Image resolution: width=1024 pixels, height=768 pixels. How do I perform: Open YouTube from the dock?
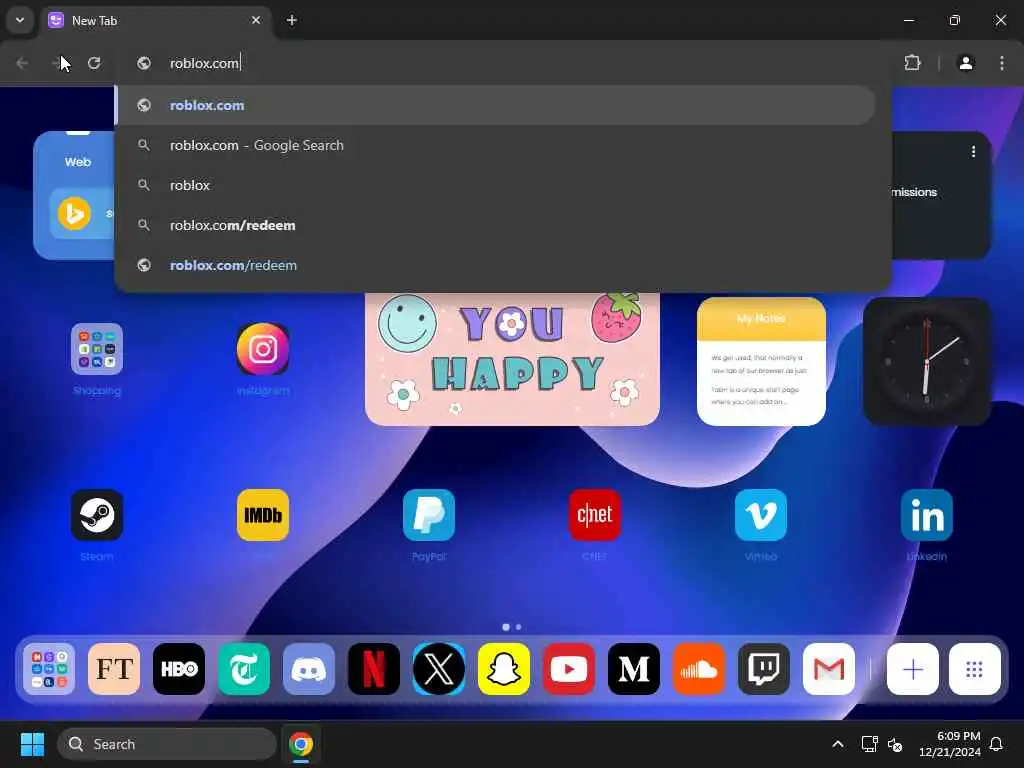click(569, 669)
